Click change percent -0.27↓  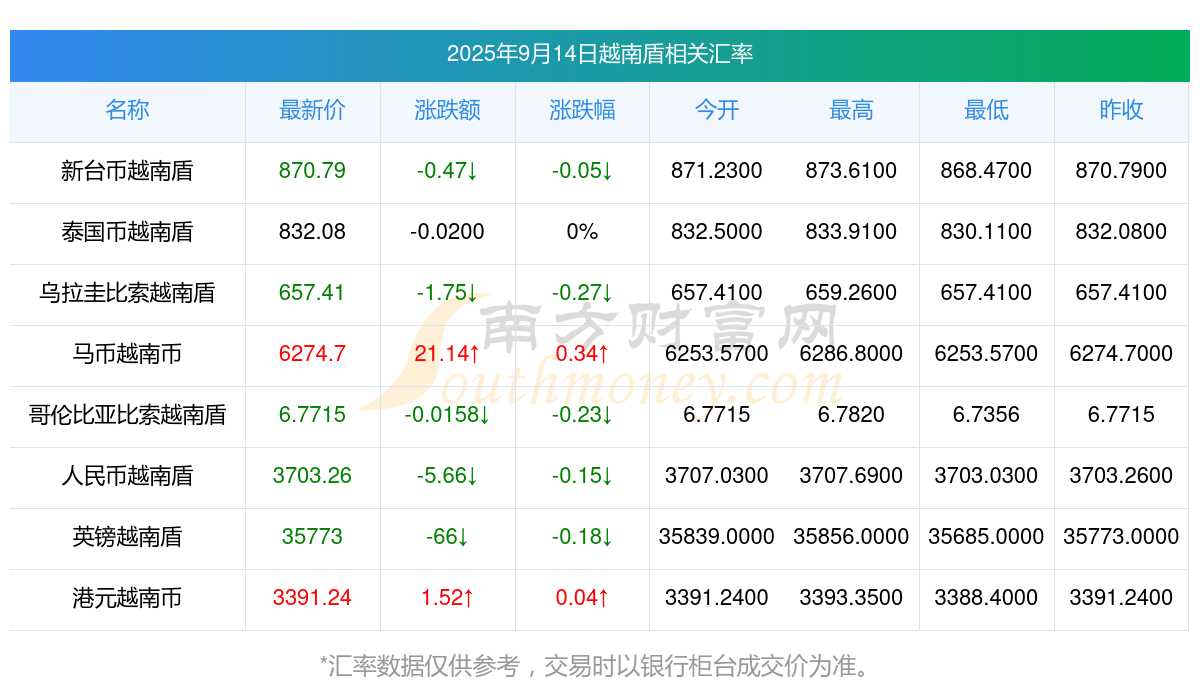(x=582, y=293)
